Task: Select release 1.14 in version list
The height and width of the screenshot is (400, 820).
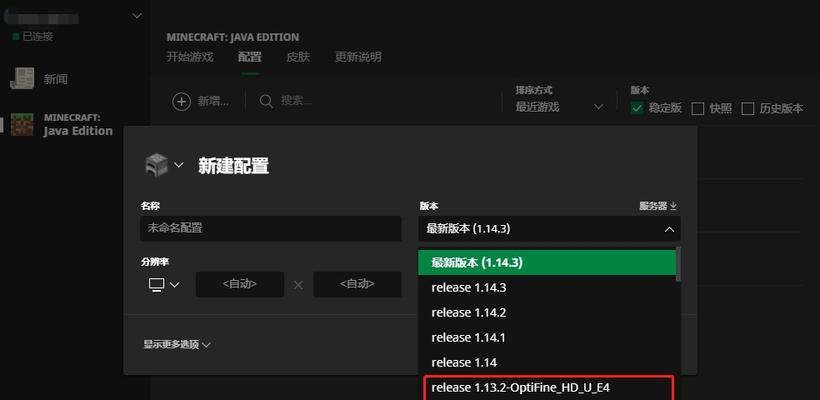Action: (547, 362)
